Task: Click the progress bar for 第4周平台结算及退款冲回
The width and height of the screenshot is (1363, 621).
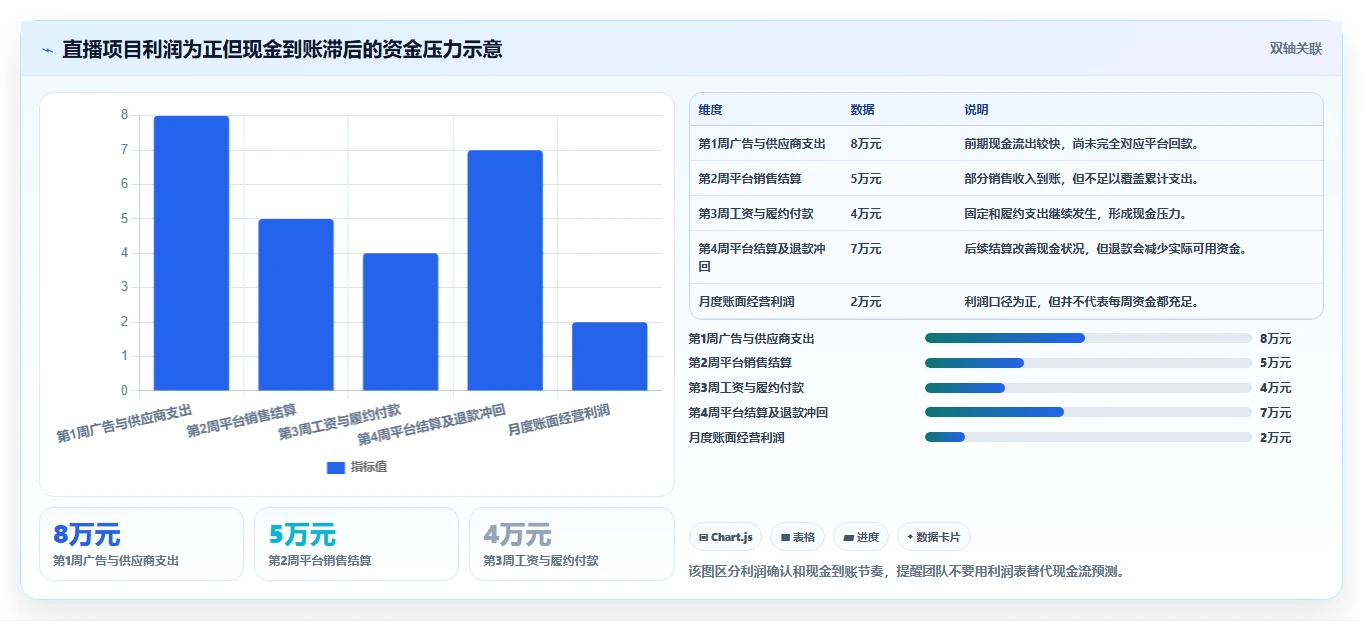Action: click(x=1088, y=412)
